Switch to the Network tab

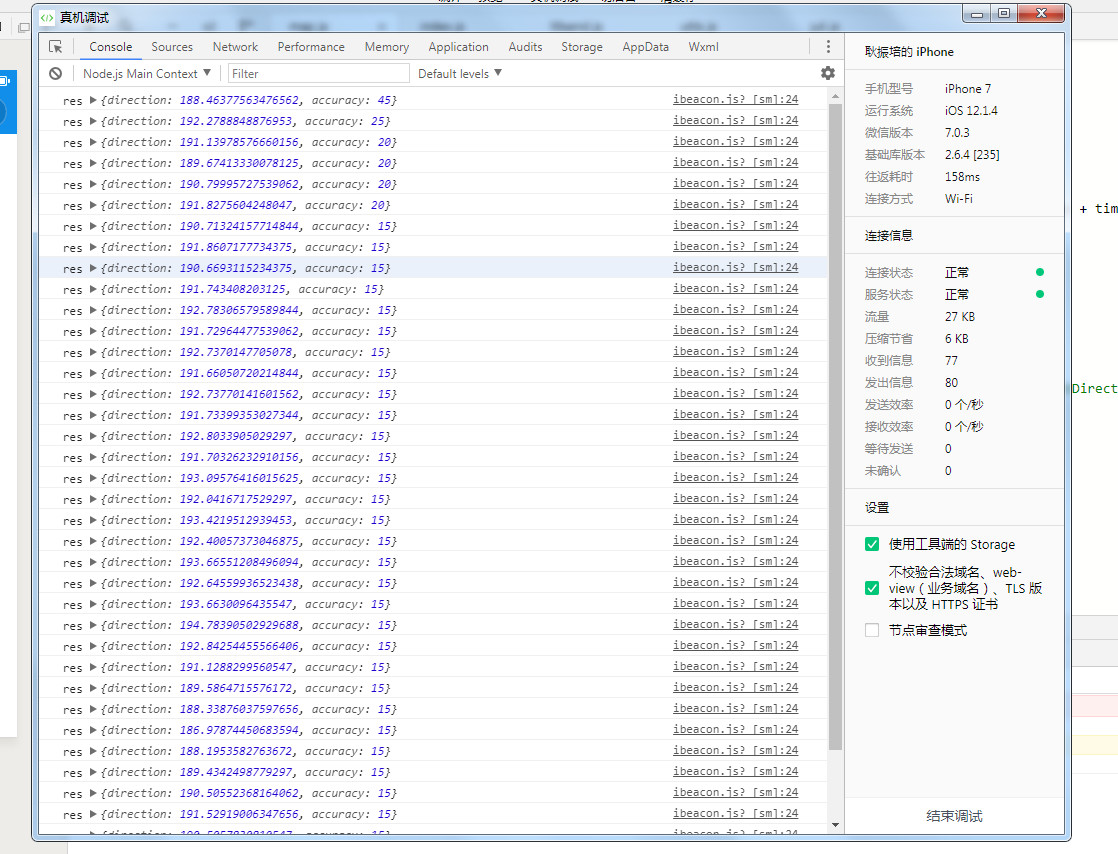pyautogui.click(x=235, y=47)
